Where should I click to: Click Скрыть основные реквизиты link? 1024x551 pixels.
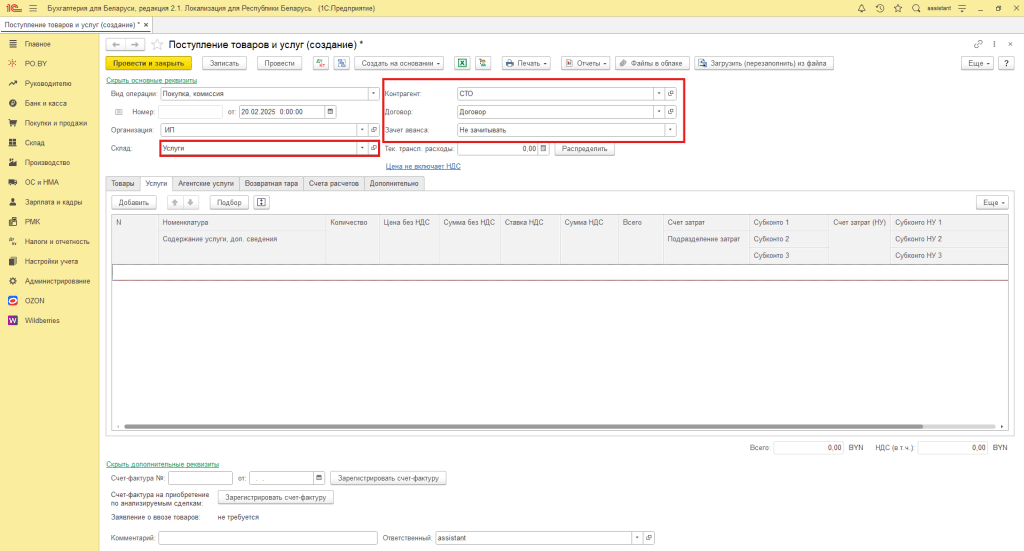[x=152, y=80]
